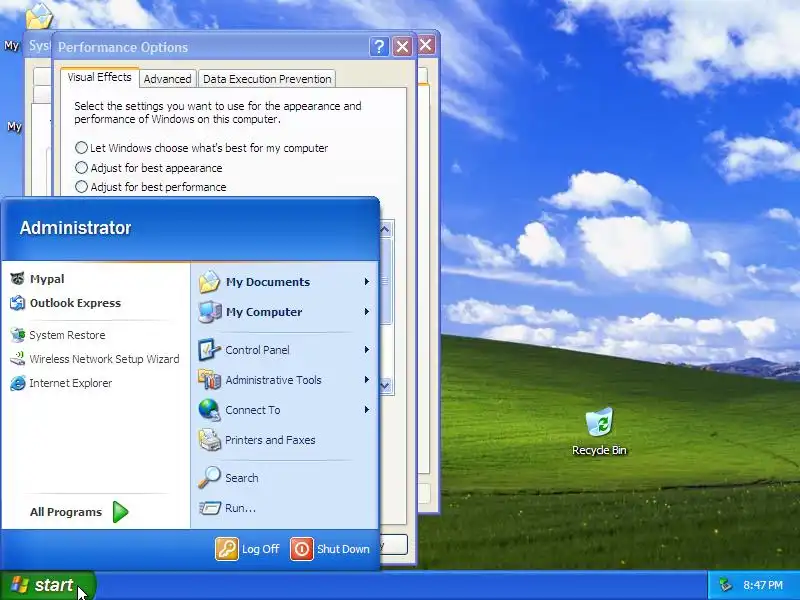Viewport: 800px width, 600px height.
Task: Click Shut Down text label
Action: click(343, 549)
